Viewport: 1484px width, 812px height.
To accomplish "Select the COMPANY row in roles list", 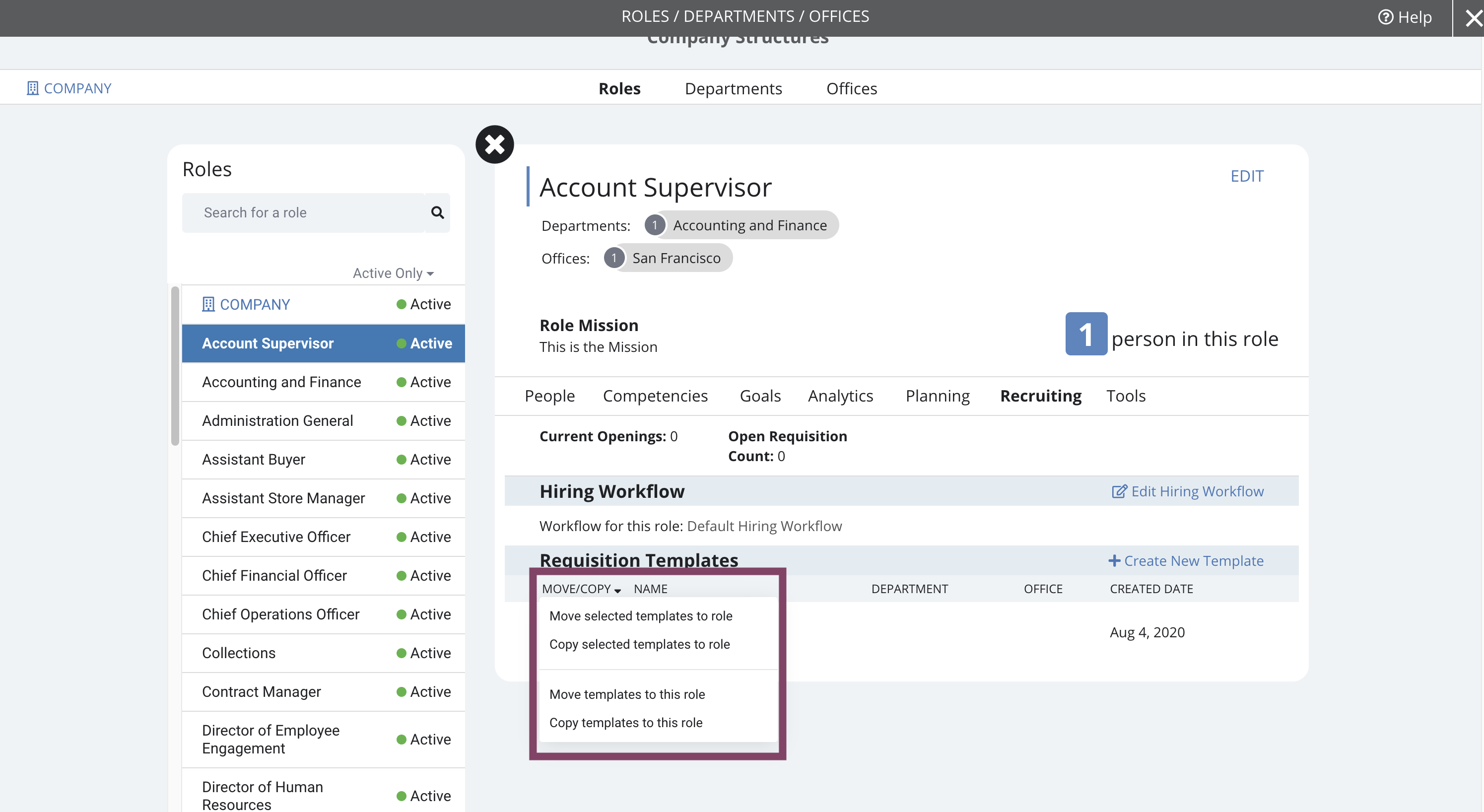I will [x=323, y=304].
